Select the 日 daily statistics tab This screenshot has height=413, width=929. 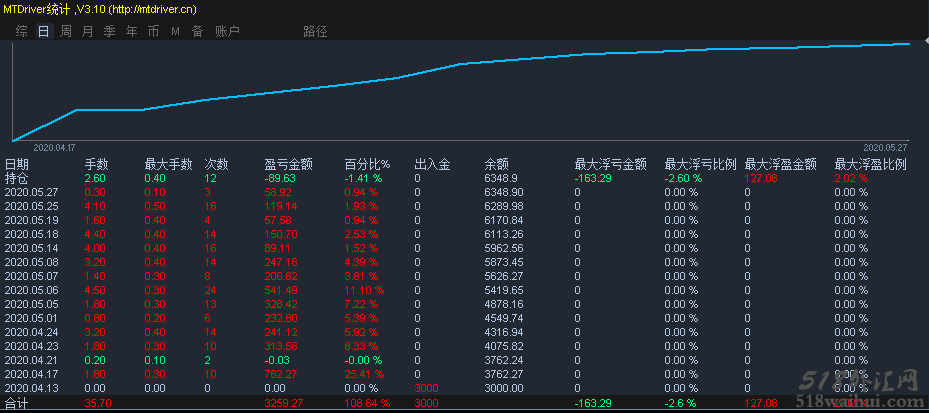click(43, 31)
